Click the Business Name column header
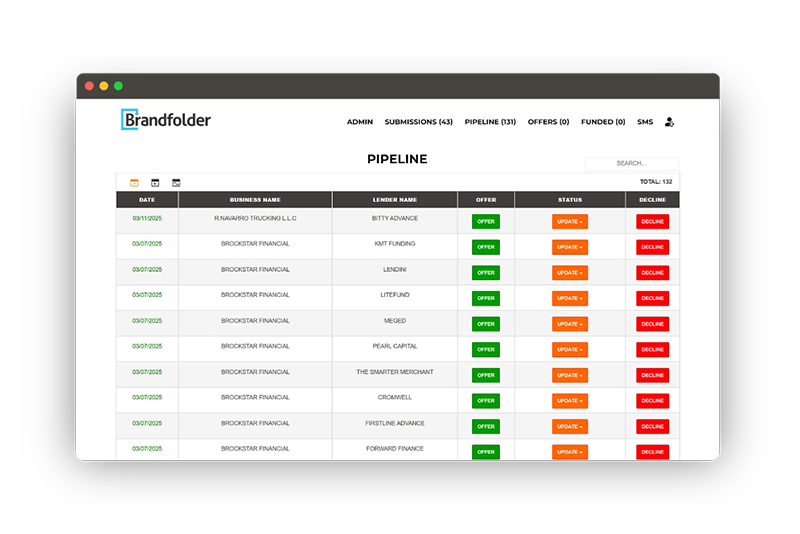 [255, 200]
